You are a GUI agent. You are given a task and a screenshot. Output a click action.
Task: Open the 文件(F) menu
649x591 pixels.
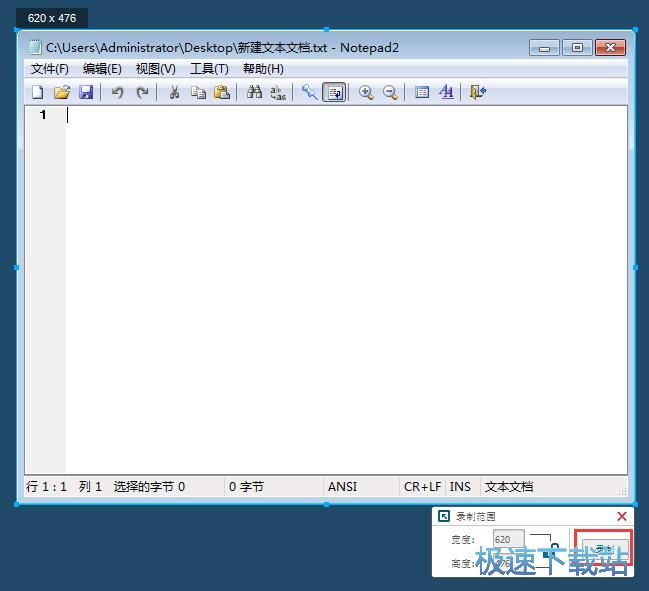click(x=50, y=69)
